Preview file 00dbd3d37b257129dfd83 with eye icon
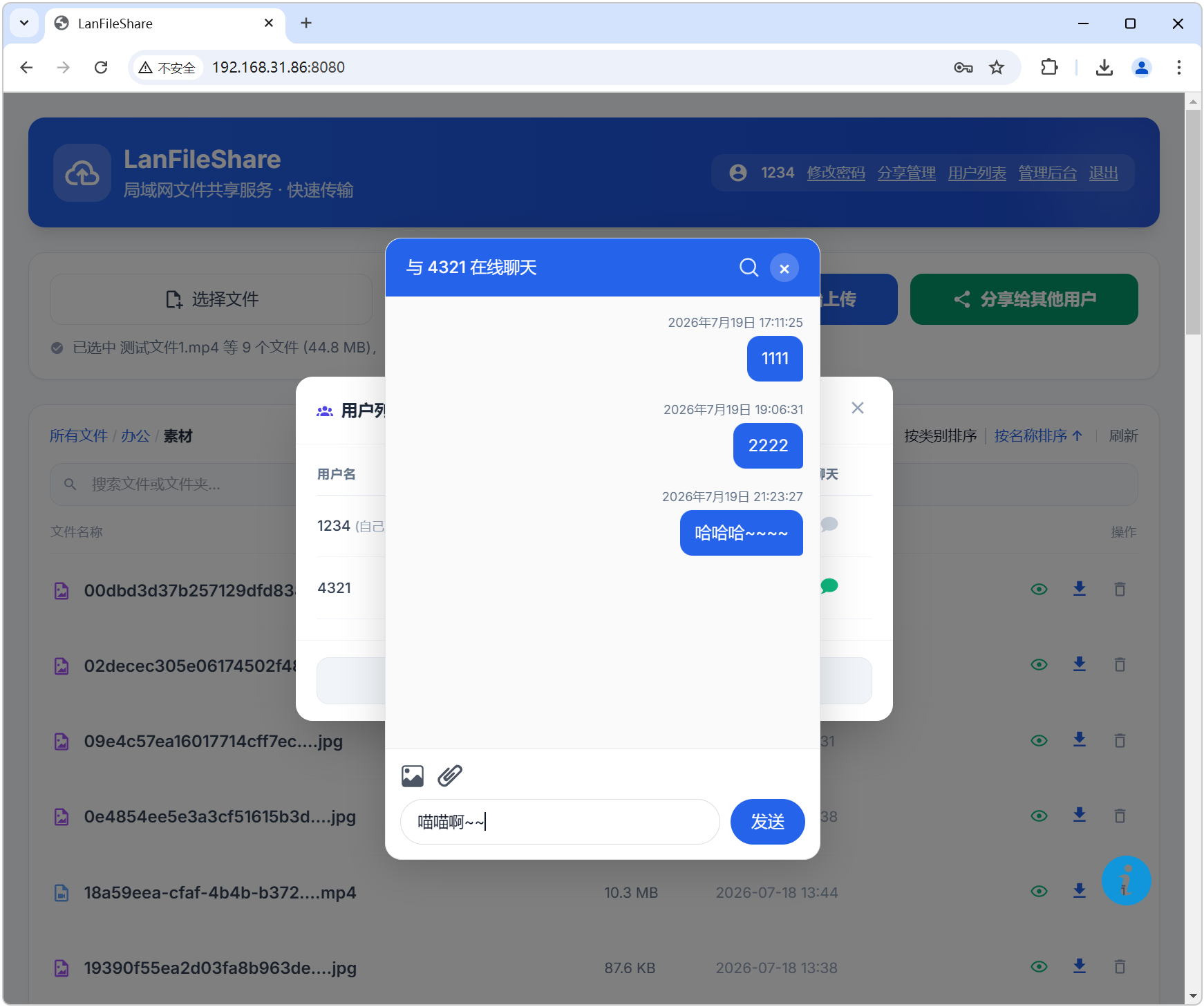 [x=1039, y=590]
